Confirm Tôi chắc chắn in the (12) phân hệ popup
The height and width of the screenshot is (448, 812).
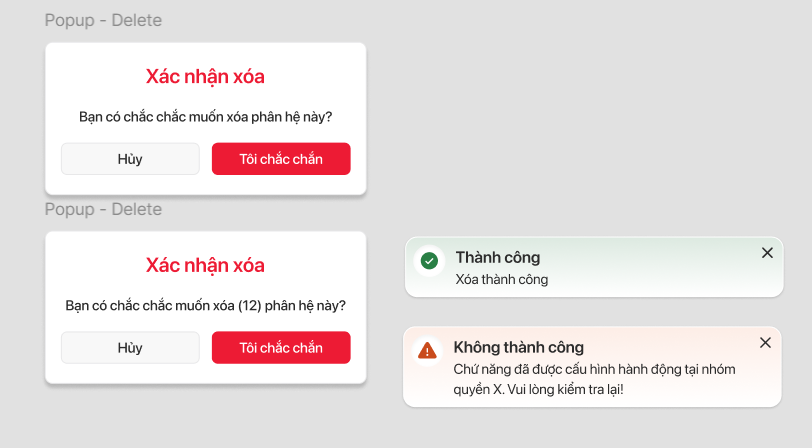pos(281,348)
